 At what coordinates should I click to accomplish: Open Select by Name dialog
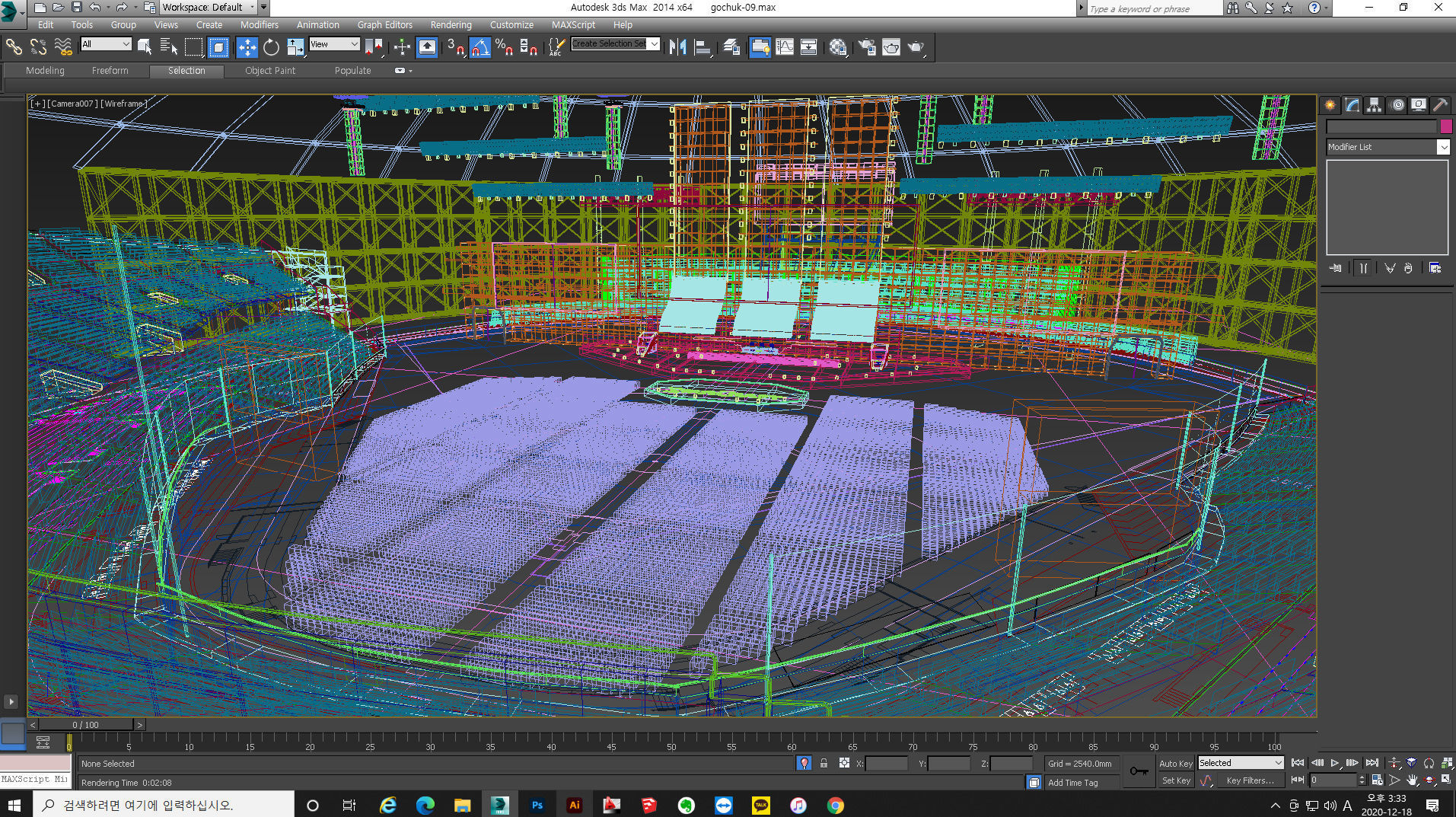tap(169, 47)
